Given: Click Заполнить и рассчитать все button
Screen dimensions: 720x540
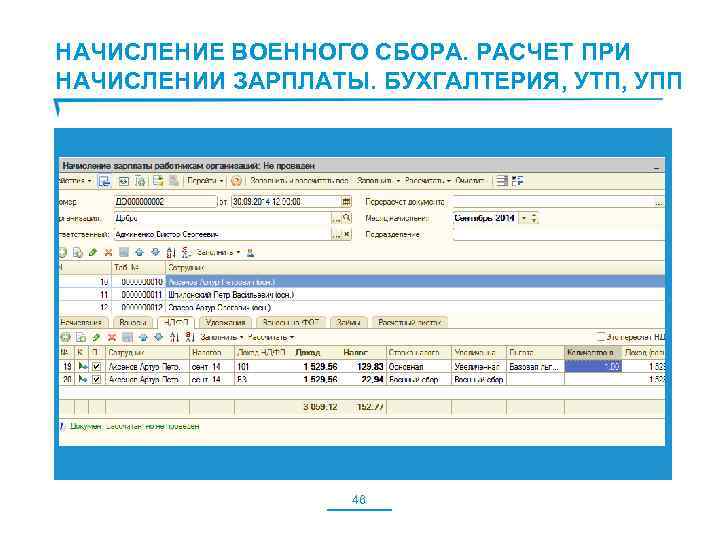Looking at the screenshot, I should pyautogui.click(x=299, y=181).
